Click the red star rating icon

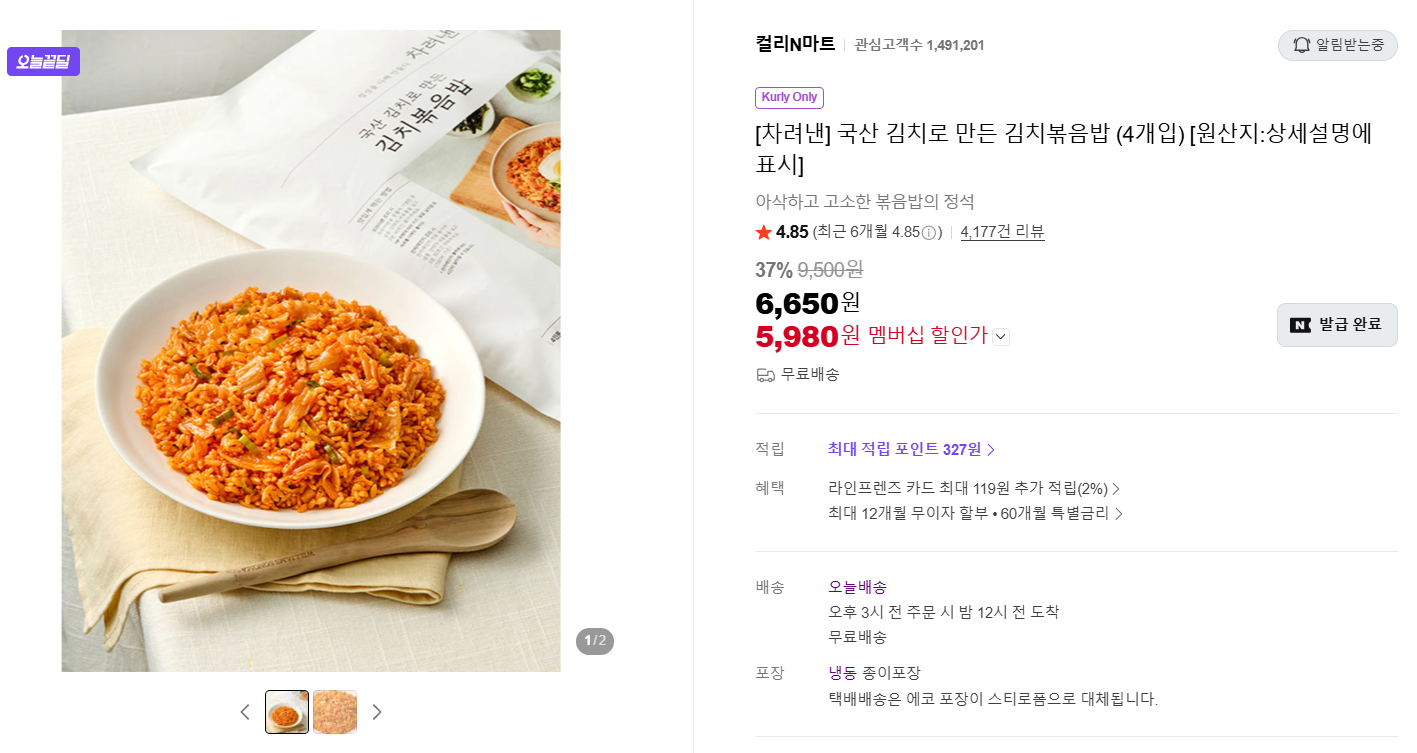pos(764,232)
